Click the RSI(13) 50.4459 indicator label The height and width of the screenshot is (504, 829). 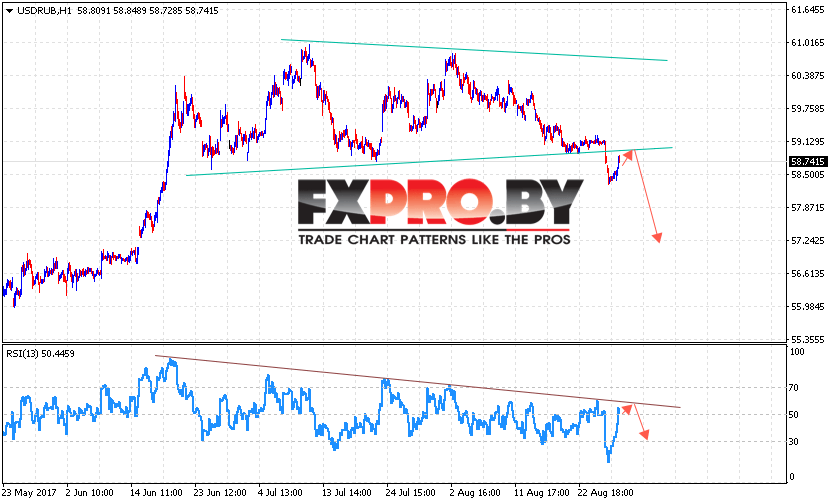point(40,353)
